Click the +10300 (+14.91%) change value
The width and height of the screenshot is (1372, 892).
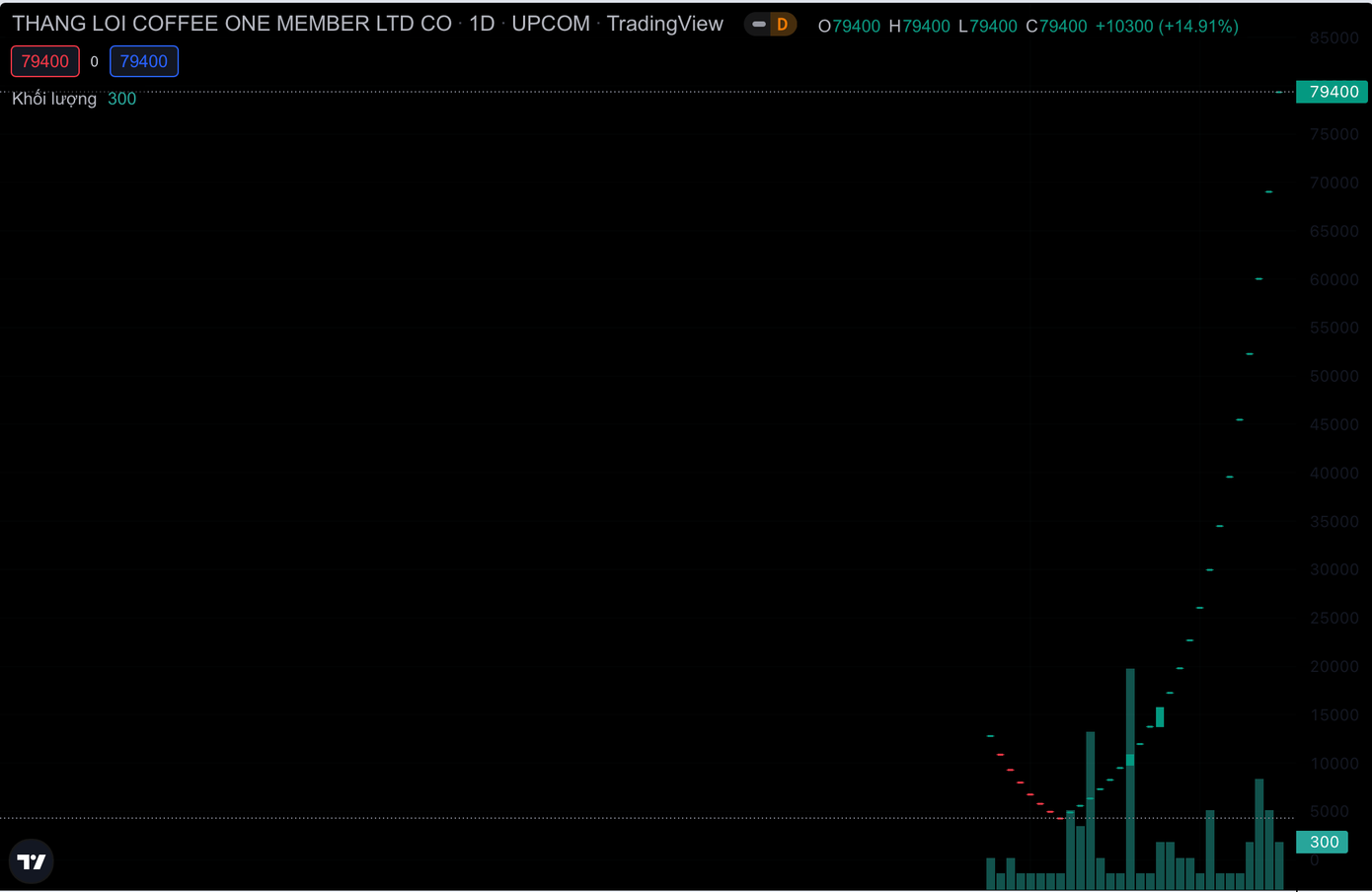pyautogui.click(x=1166, y=27)
